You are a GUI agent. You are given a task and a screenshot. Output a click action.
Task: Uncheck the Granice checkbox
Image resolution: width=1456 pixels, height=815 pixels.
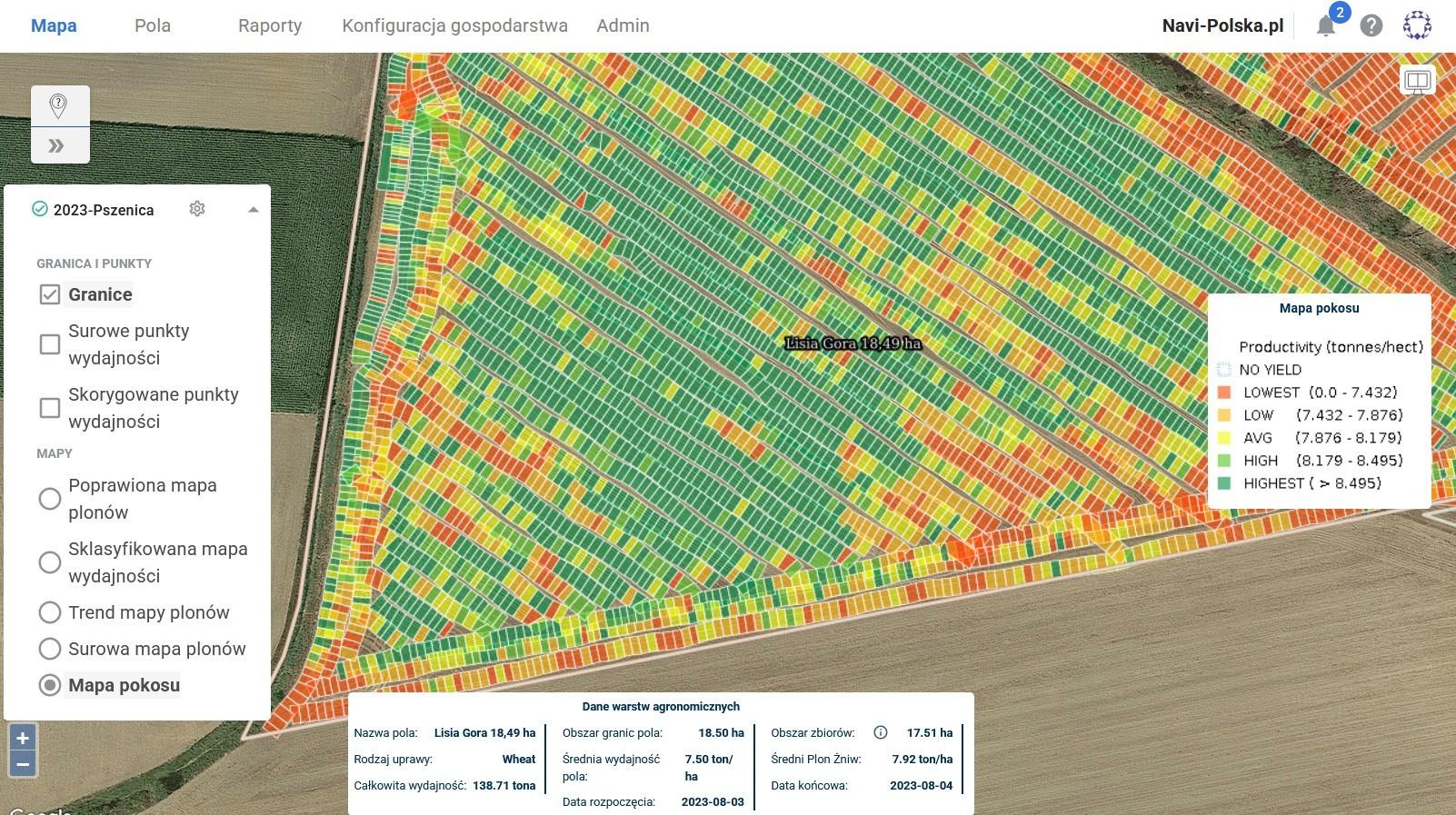[x=50, y=294]
